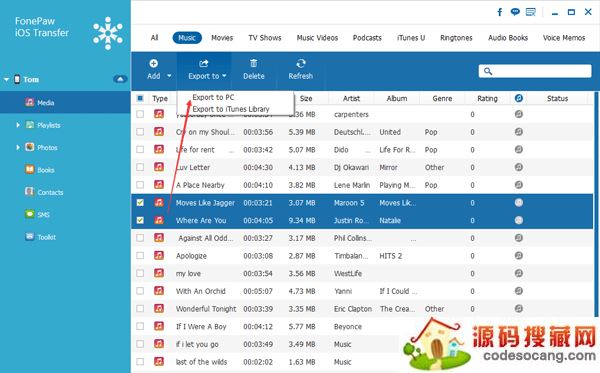Sort by the Artist column header
This screenshot has height=373, width=600.
(x=351, y=98)
